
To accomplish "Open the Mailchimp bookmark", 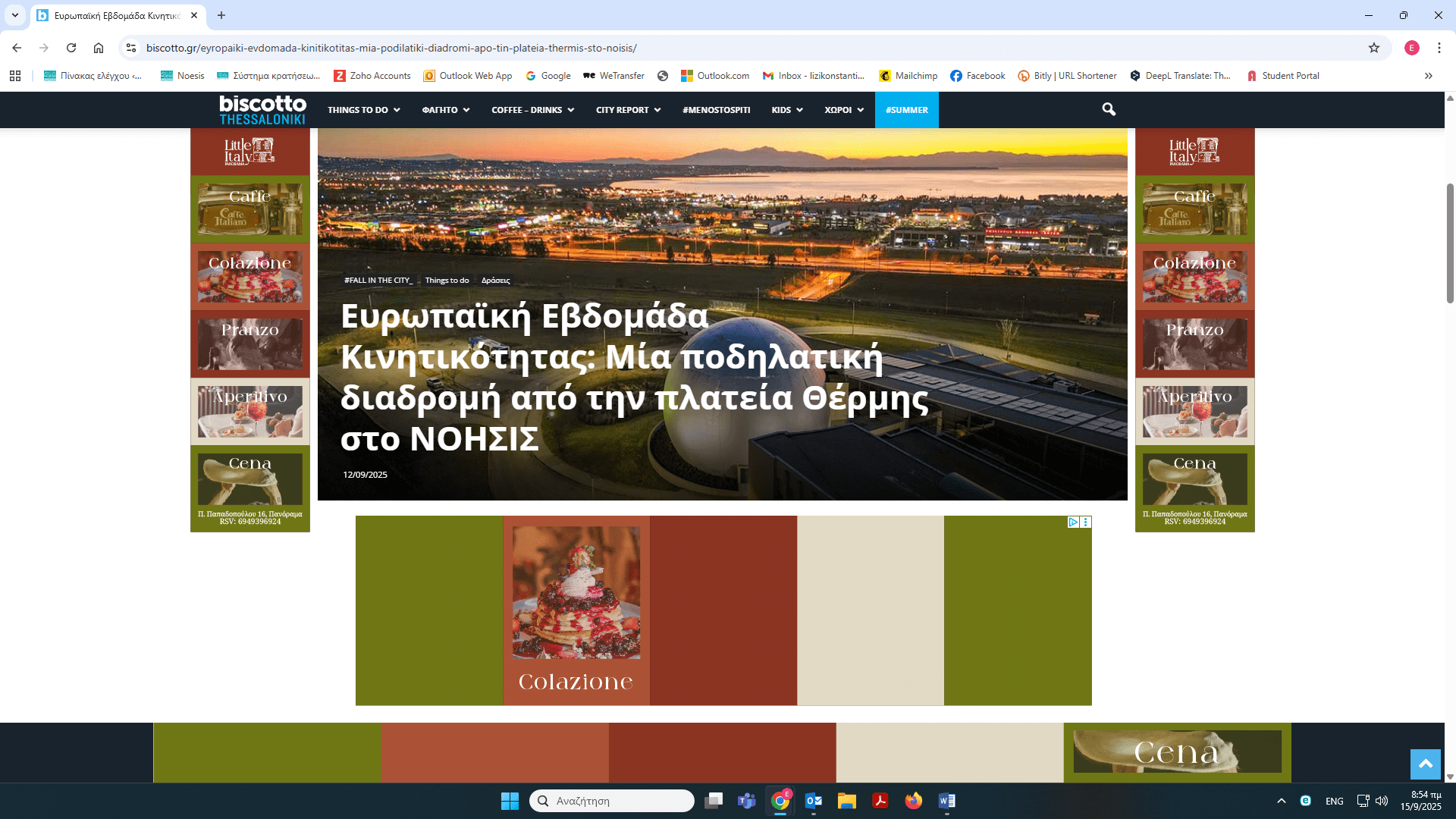I will 908,76.
